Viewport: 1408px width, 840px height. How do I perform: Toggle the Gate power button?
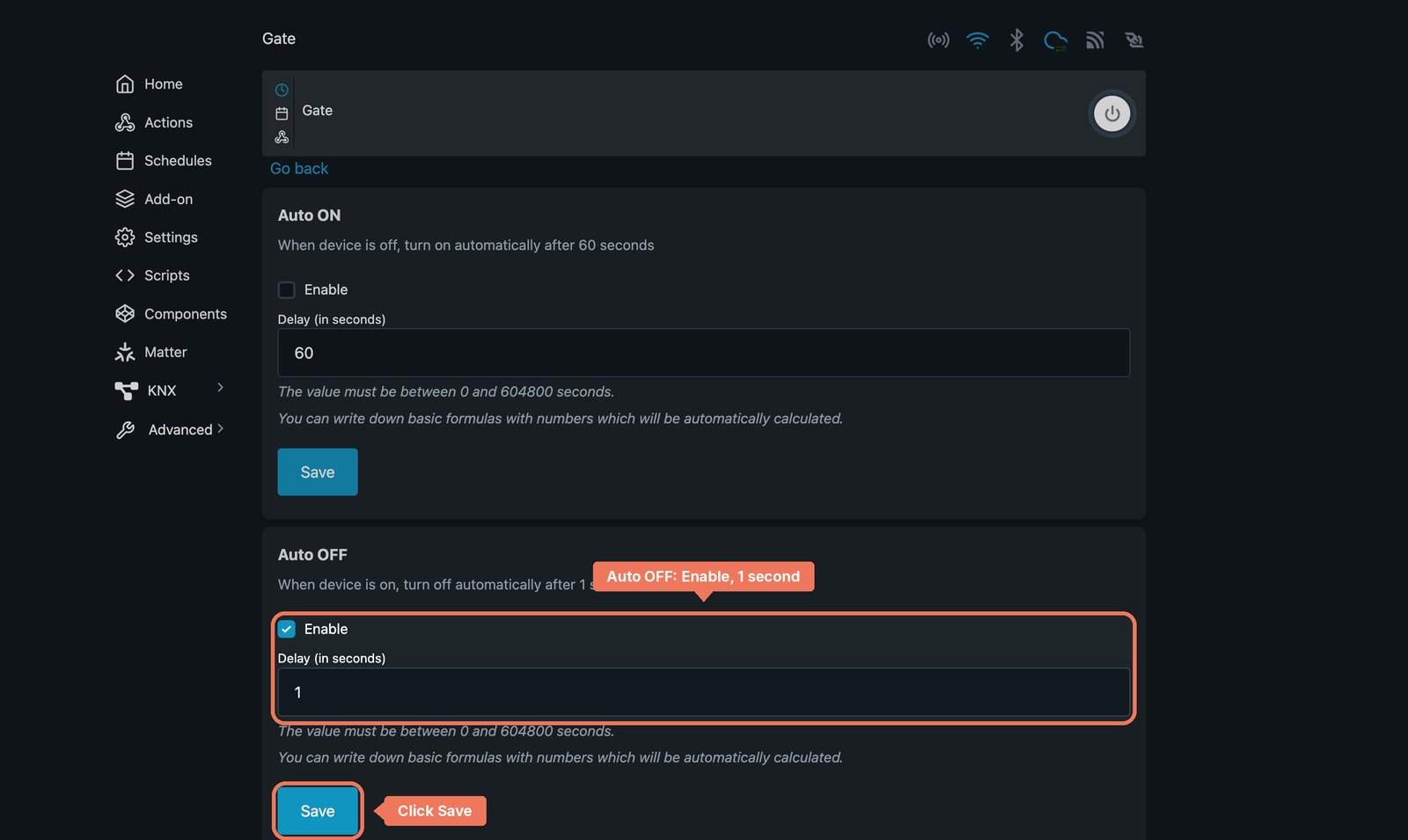(x=1112, y=113)
